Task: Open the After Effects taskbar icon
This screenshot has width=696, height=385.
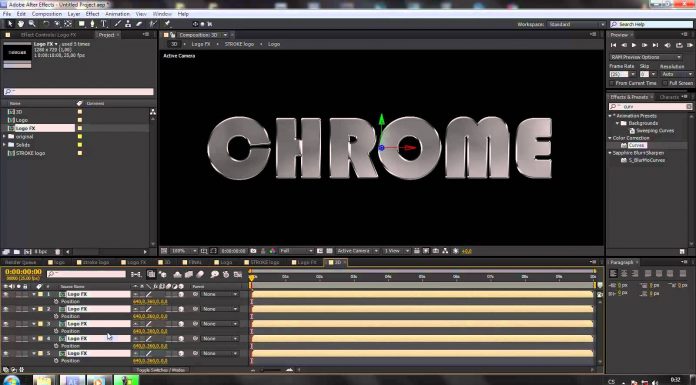Action: click(72, 381)
